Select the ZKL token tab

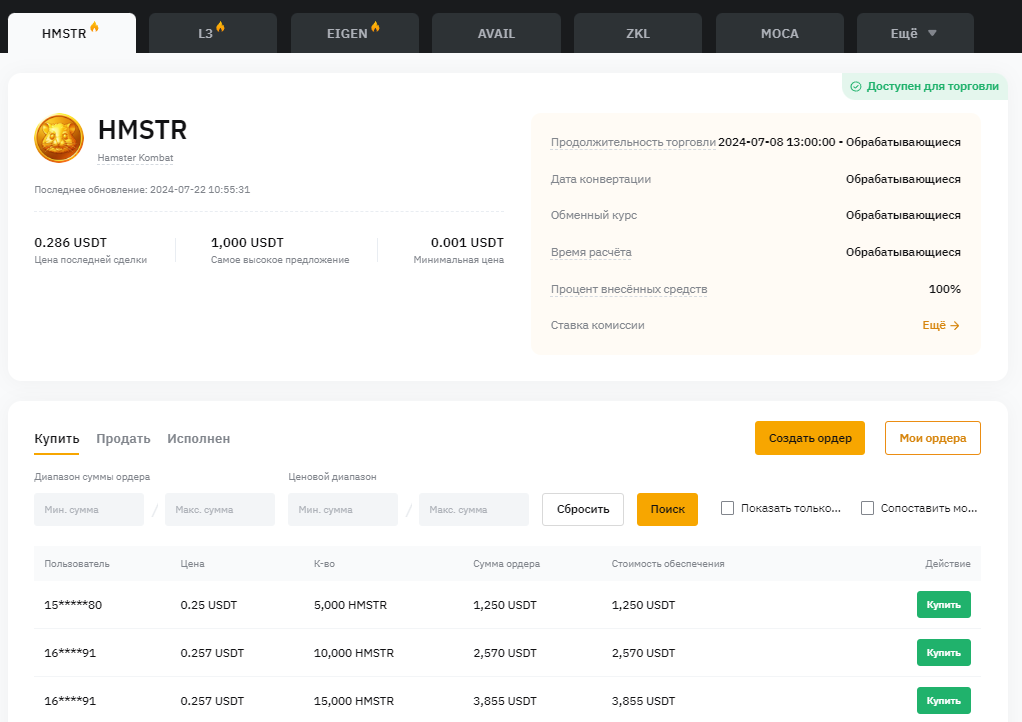click(x=638, y=33)
